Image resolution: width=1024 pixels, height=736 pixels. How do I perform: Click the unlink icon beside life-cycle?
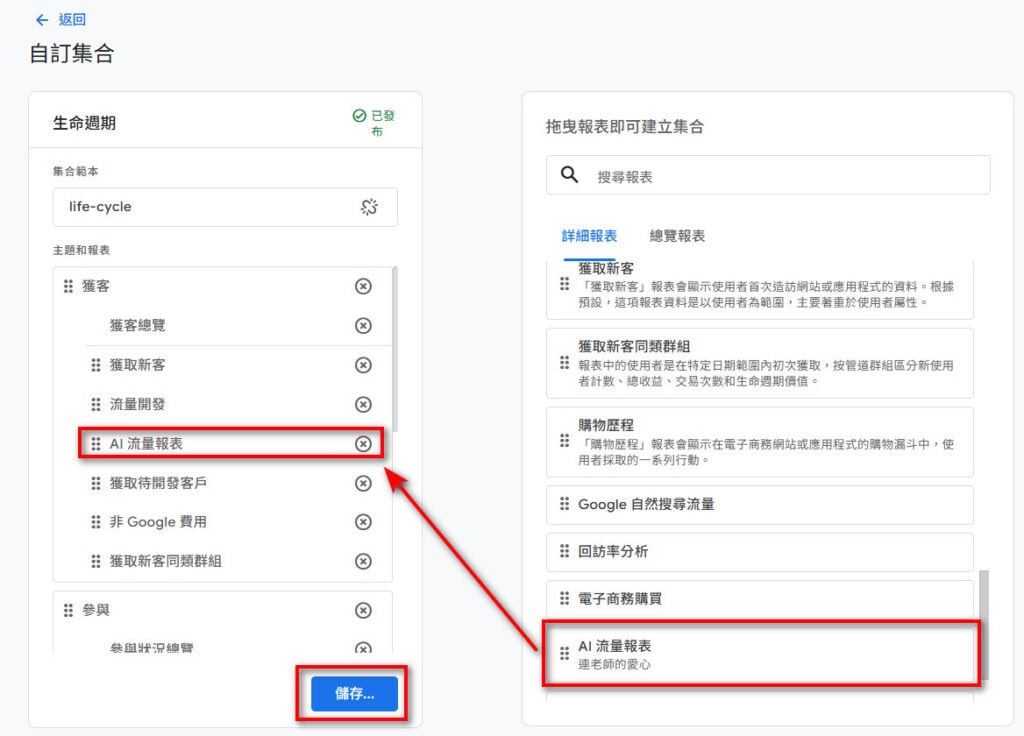[370, 207]
